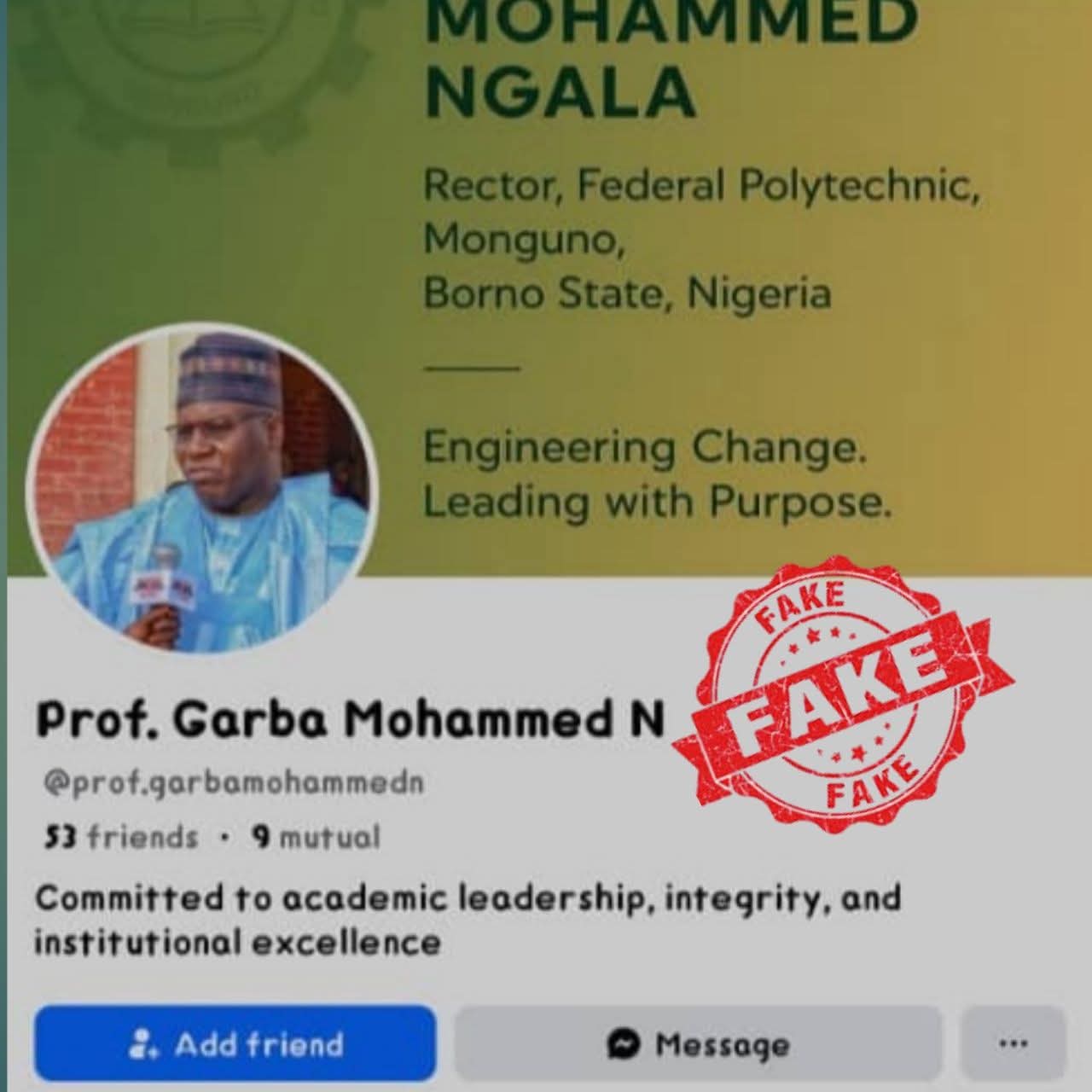
Task: Click the profile name Prof. Garba Mohammed N
Action: click(351, 720)
